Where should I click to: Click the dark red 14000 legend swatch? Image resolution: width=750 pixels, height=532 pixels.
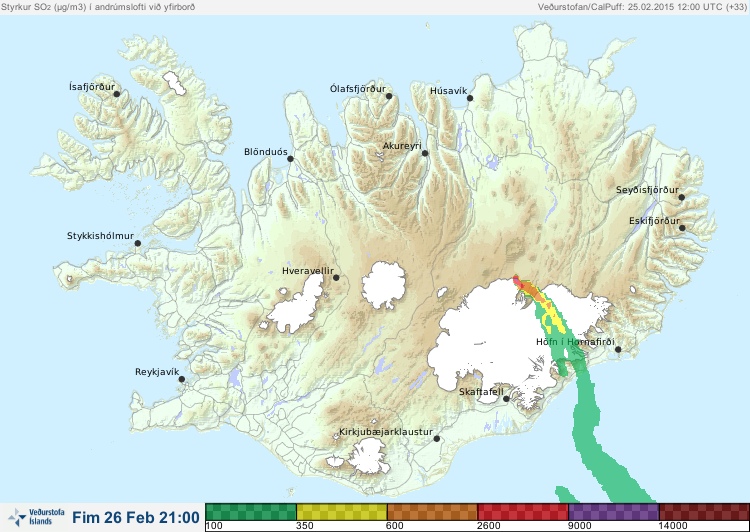coord(704,511)
